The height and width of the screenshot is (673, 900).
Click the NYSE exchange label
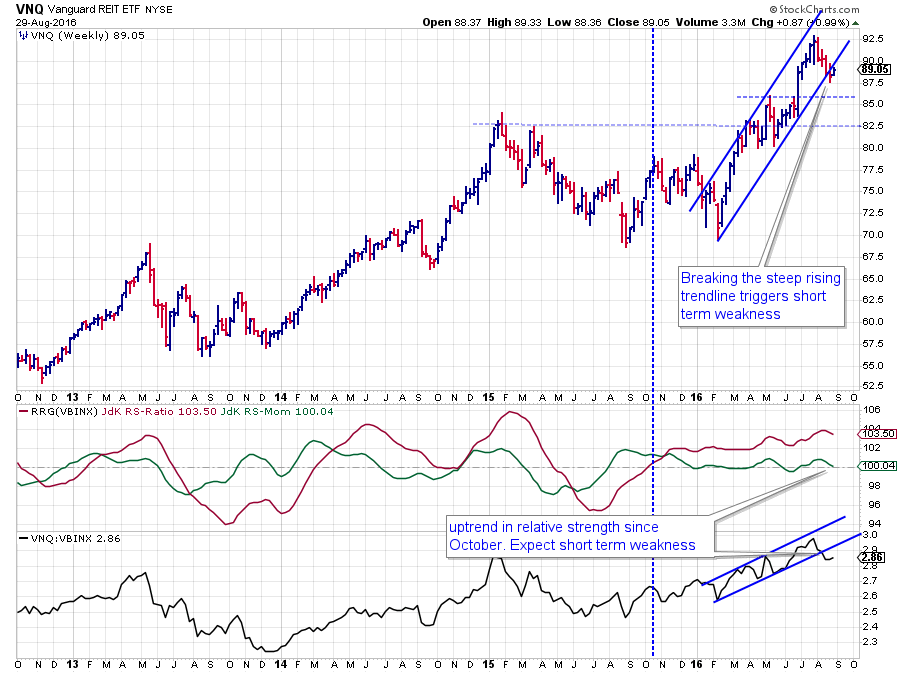click(x=158, y=10)
